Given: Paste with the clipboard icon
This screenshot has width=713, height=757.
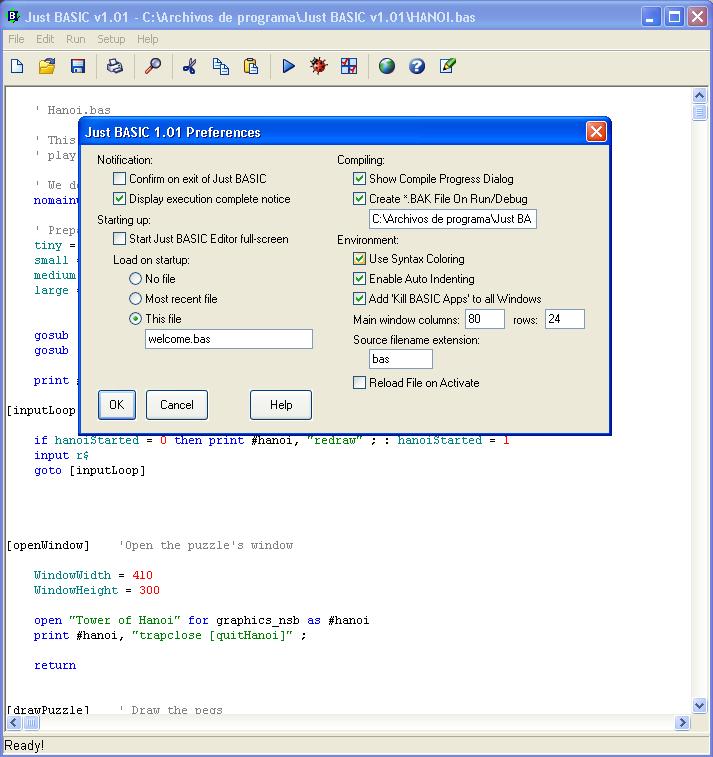Looking at the screenshot, I should [x=251, y=66].
